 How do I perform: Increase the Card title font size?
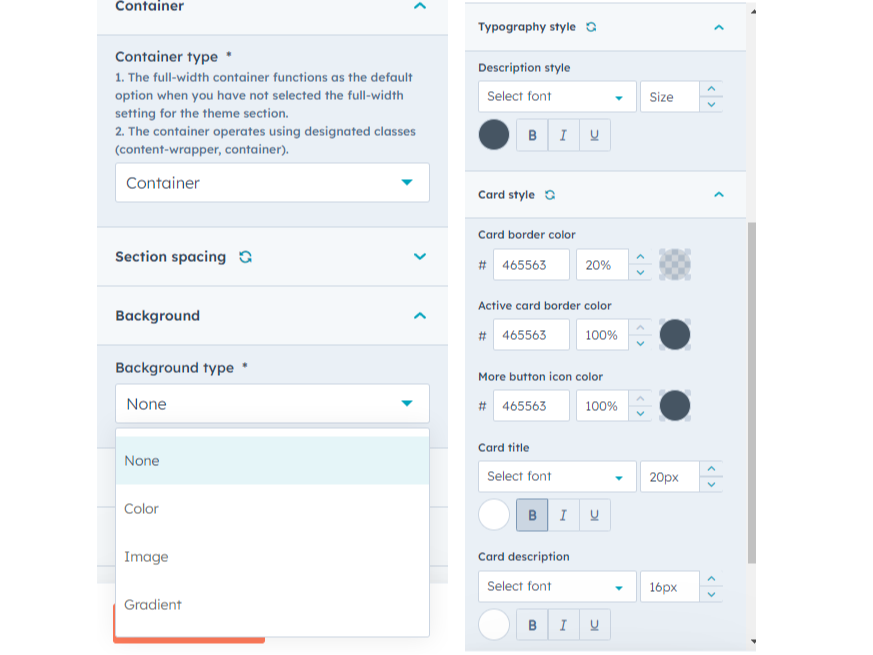click(711, 469)
